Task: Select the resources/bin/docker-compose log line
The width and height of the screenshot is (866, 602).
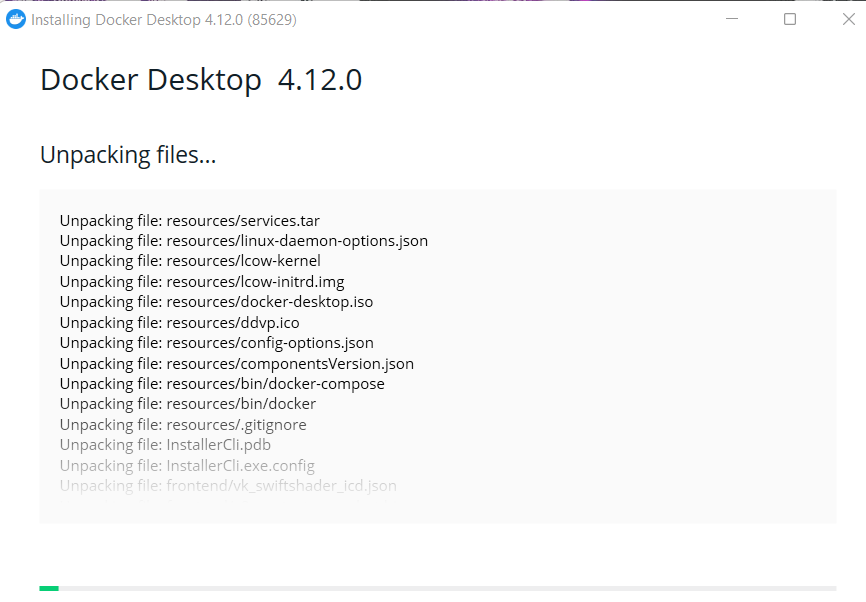Action: pos(222,384)
